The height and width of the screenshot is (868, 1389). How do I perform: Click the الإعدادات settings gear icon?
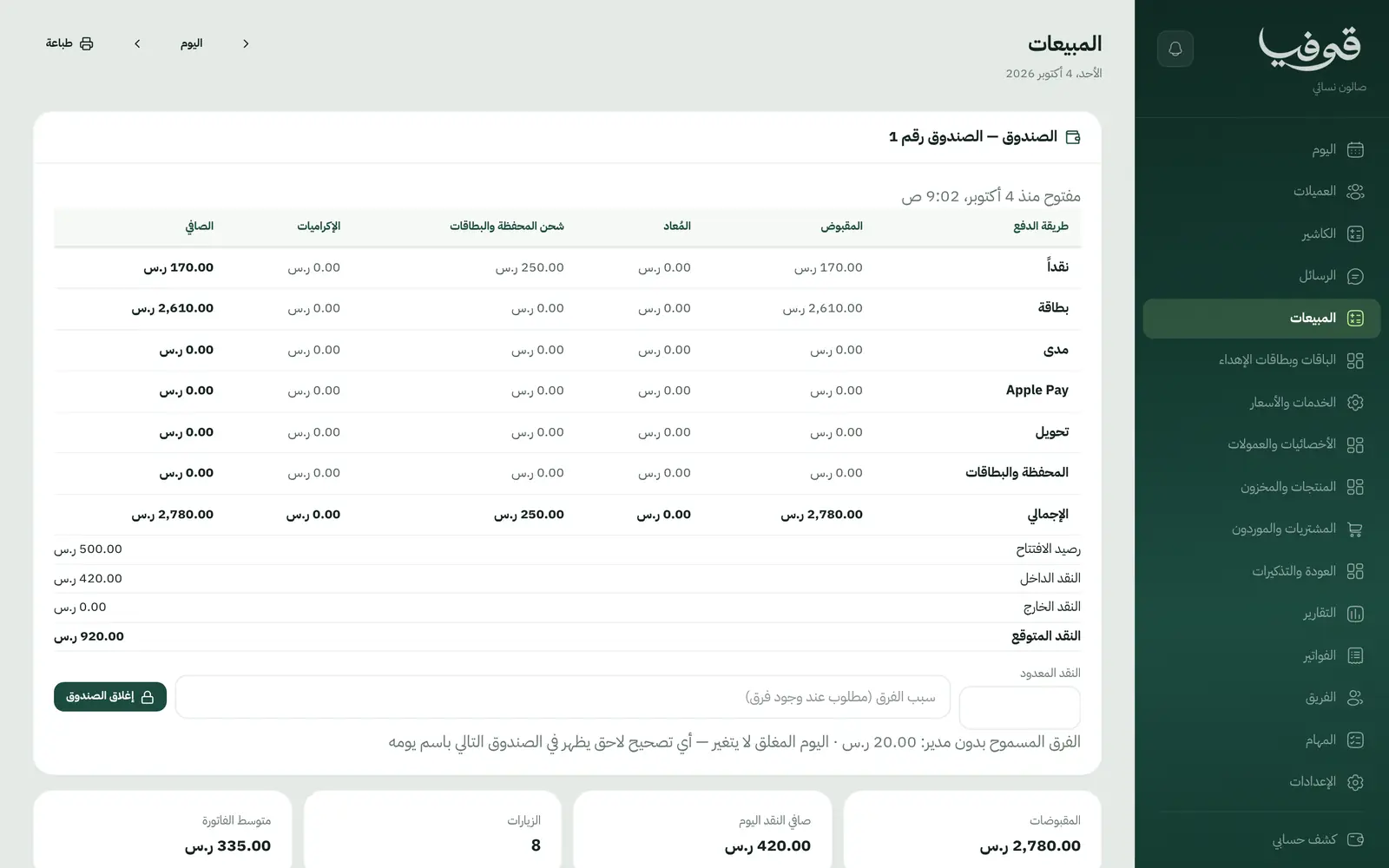[1355, 782]
